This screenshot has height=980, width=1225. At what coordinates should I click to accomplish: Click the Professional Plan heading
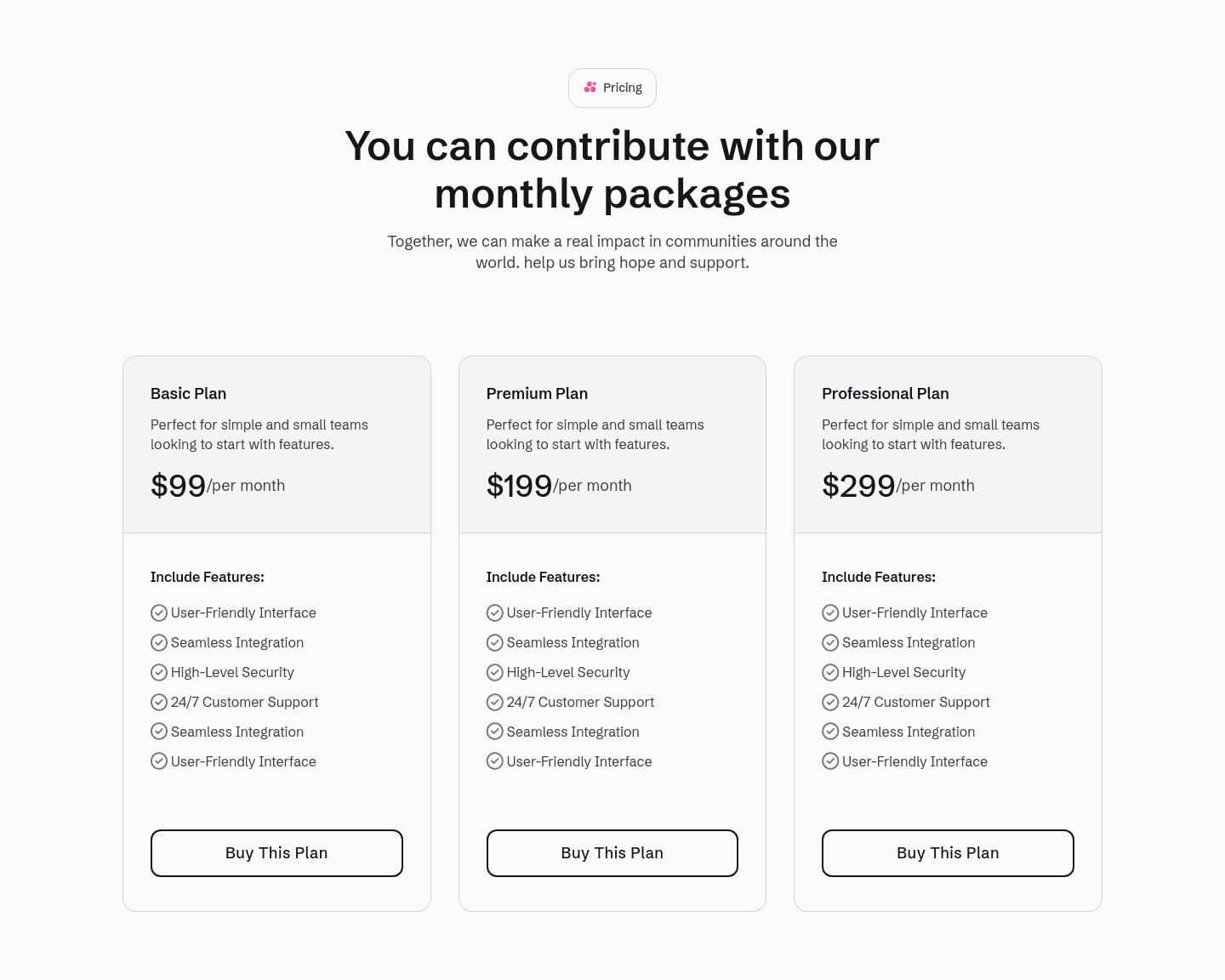click(x=885, y=393)
